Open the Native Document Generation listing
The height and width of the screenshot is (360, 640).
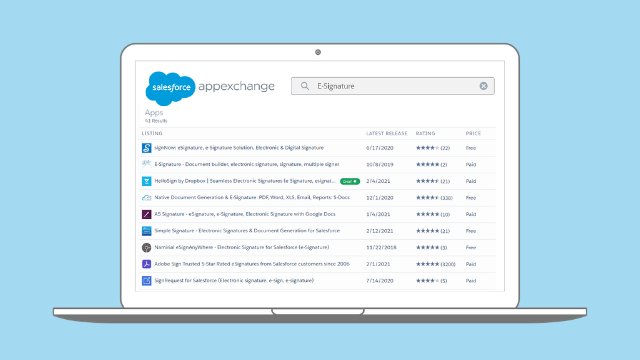(x=252, y=198)
